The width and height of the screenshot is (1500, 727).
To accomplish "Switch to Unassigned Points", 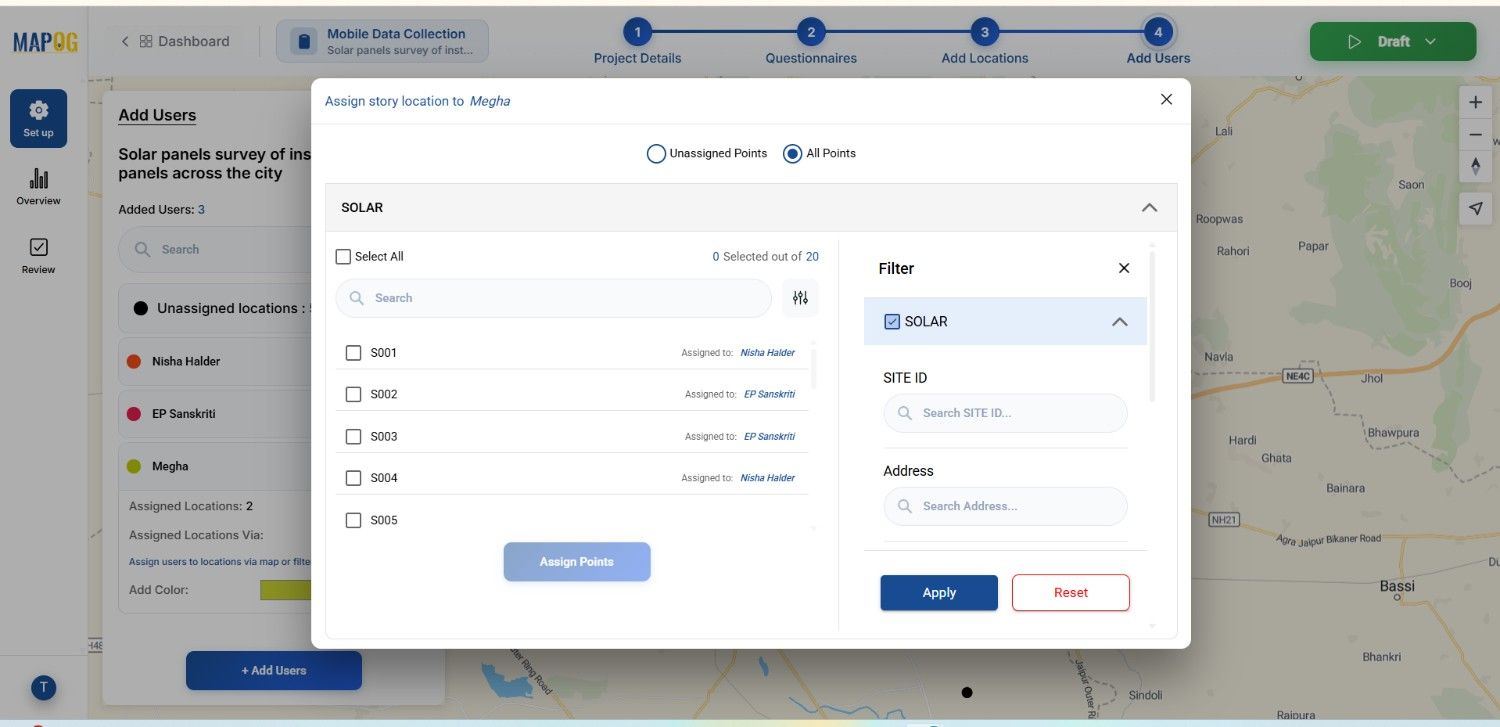I will coord(656,153).
